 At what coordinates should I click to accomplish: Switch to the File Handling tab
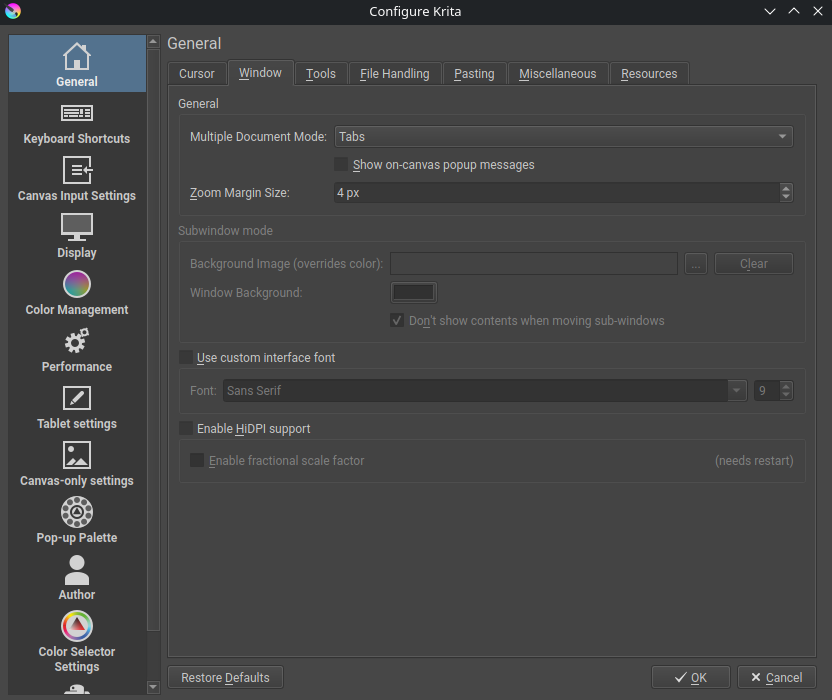click(394, 74)
